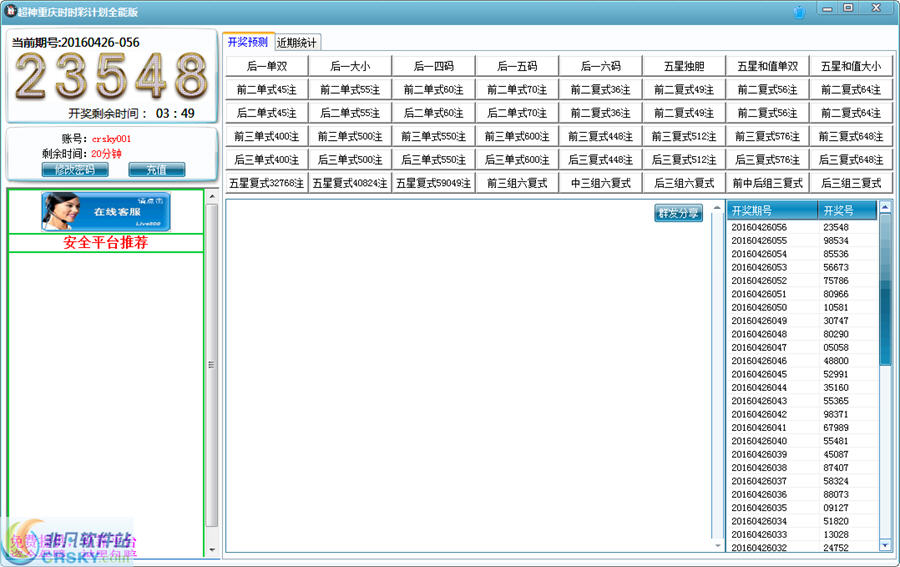Click prediction area scrollbar down arrow
Viewport: 900px width, 567px height.
click(717, 545)
